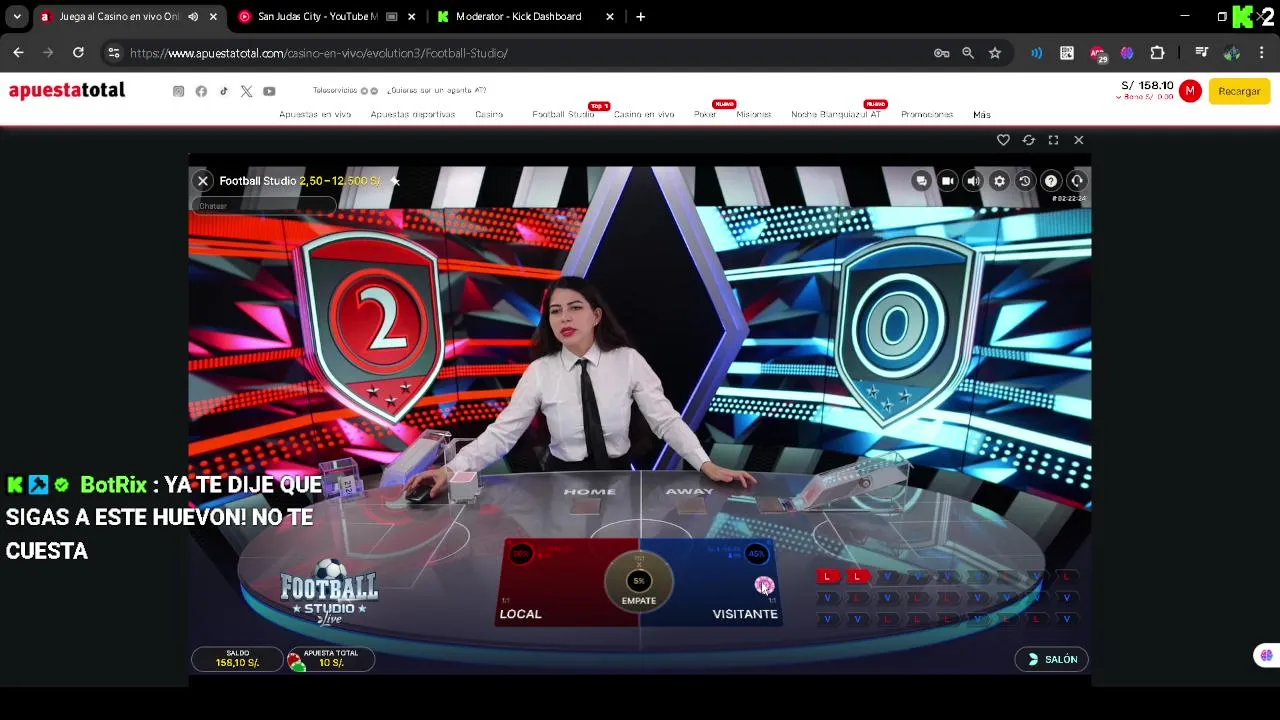The height and width of the screenshot is (720, 1280).
Task: Open apuestatotal Facebook page
Action: coord(201,91)
